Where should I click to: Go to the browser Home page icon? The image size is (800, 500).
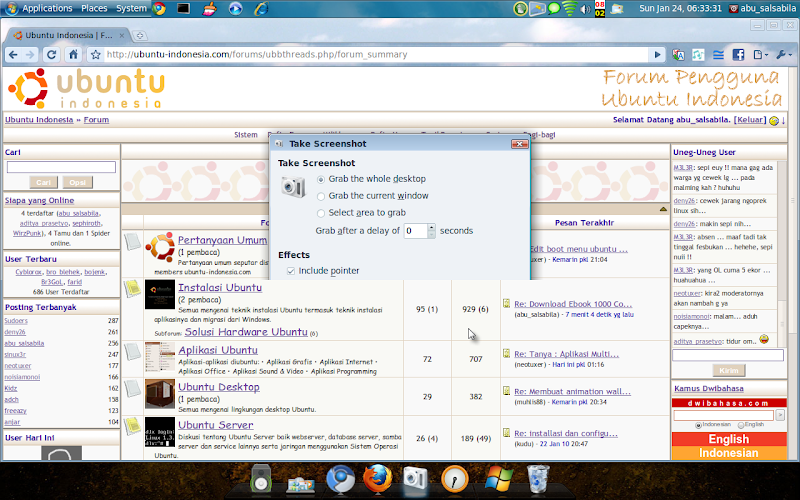pos(73,55)
